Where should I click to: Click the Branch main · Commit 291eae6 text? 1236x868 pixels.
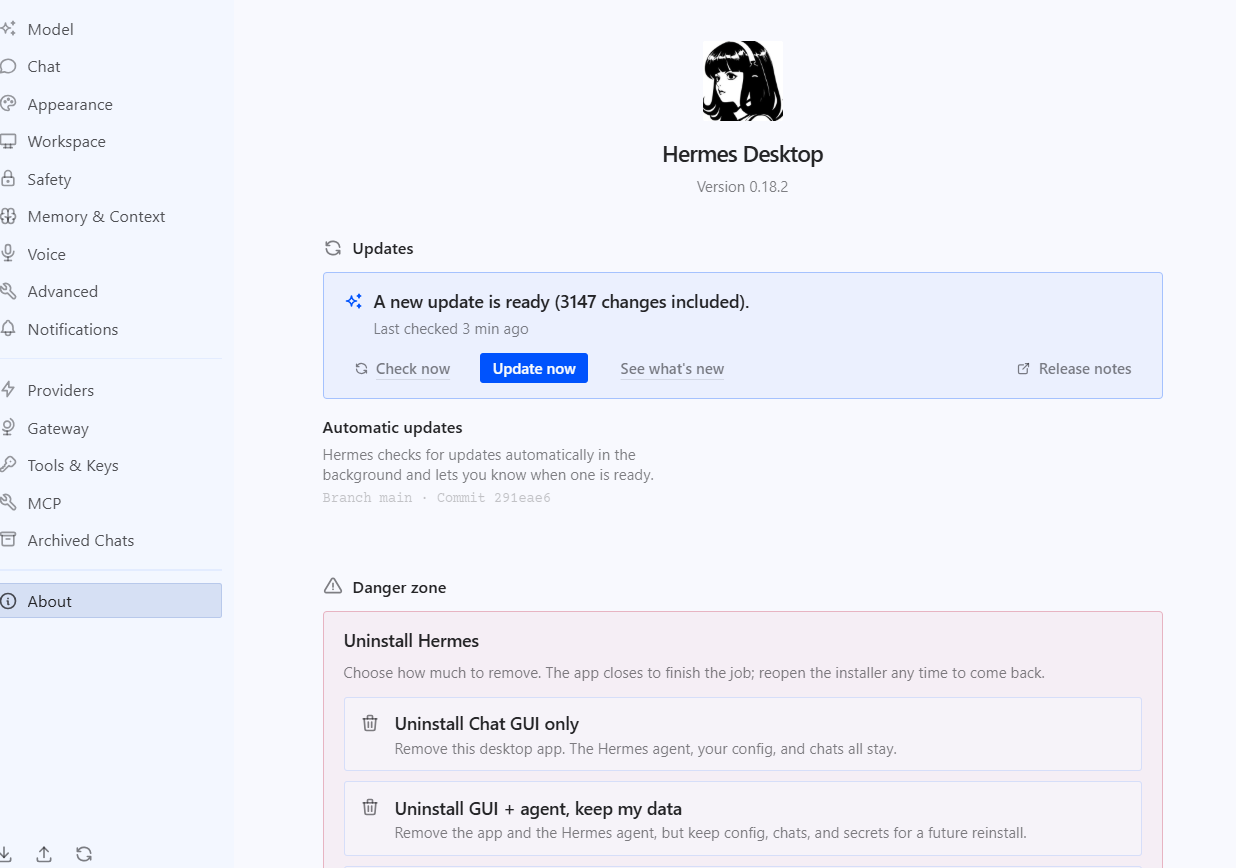tap(436, 498)
